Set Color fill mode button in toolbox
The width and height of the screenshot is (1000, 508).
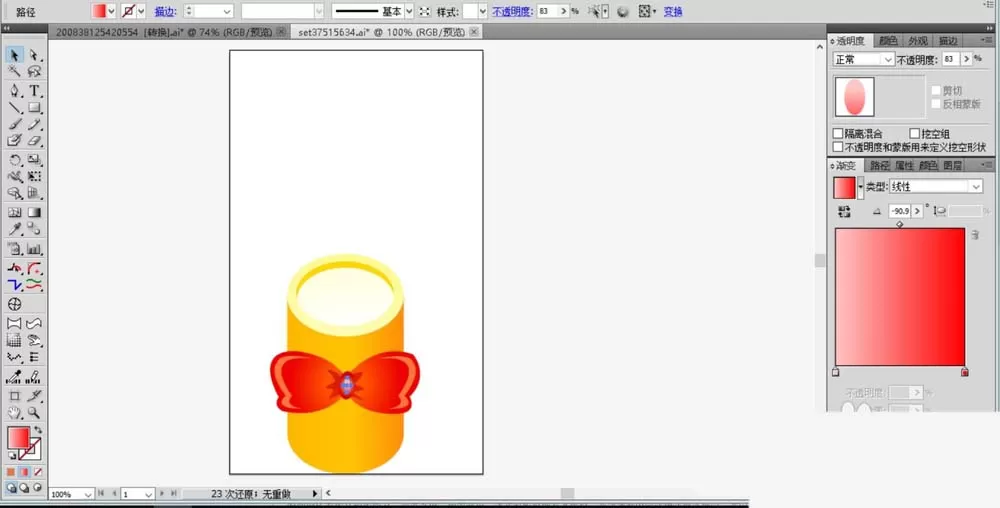(11, 472)
